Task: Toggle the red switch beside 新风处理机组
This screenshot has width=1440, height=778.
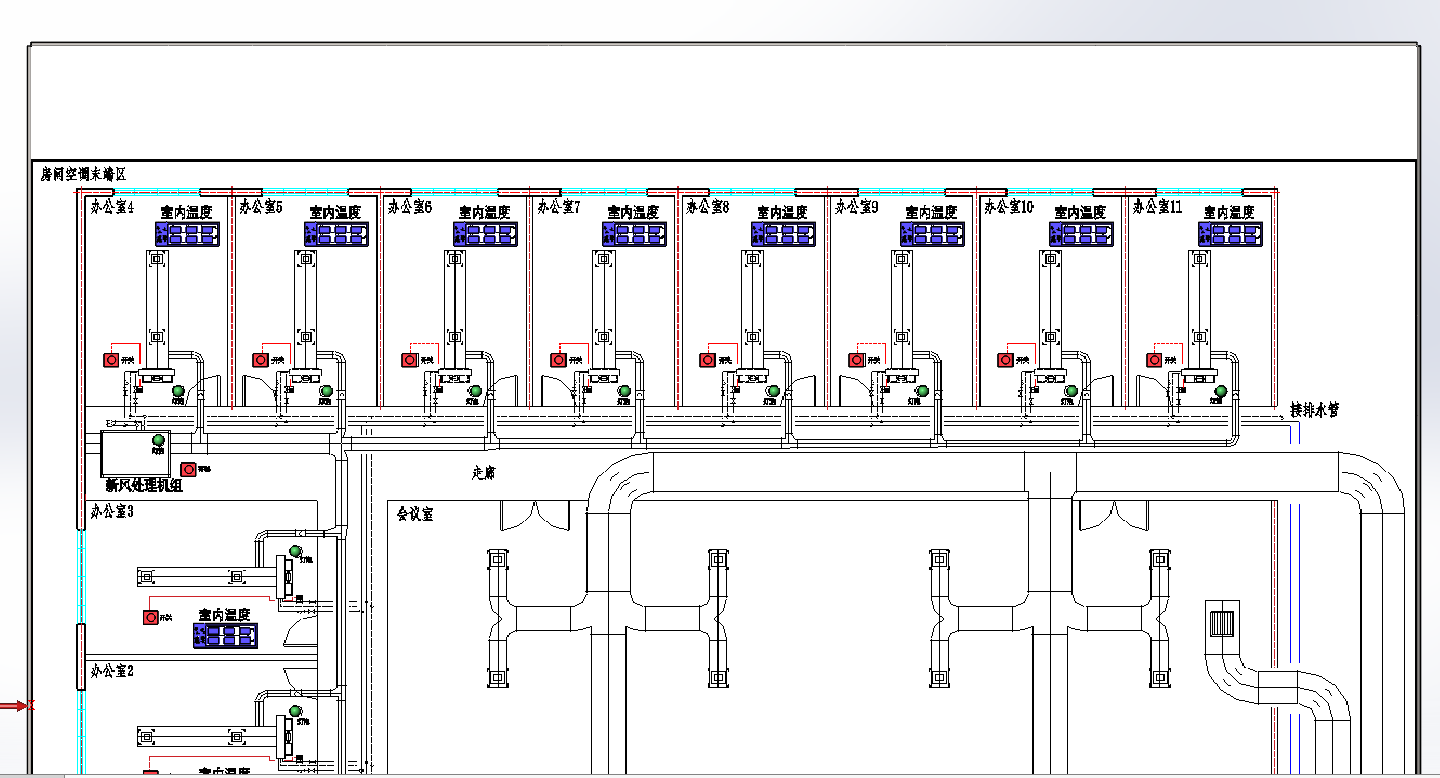Action: [188, 469]
